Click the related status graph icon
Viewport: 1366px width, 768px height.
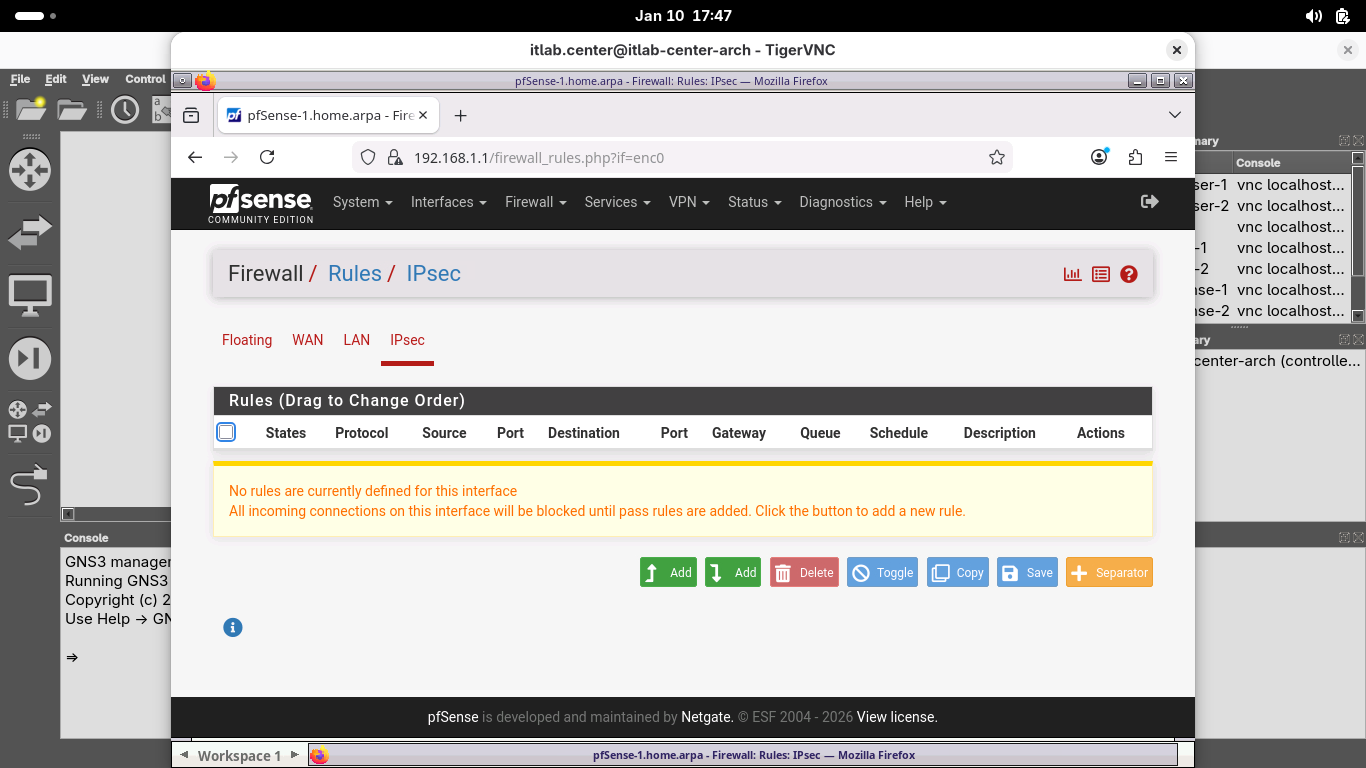(x=1072, y=274)
